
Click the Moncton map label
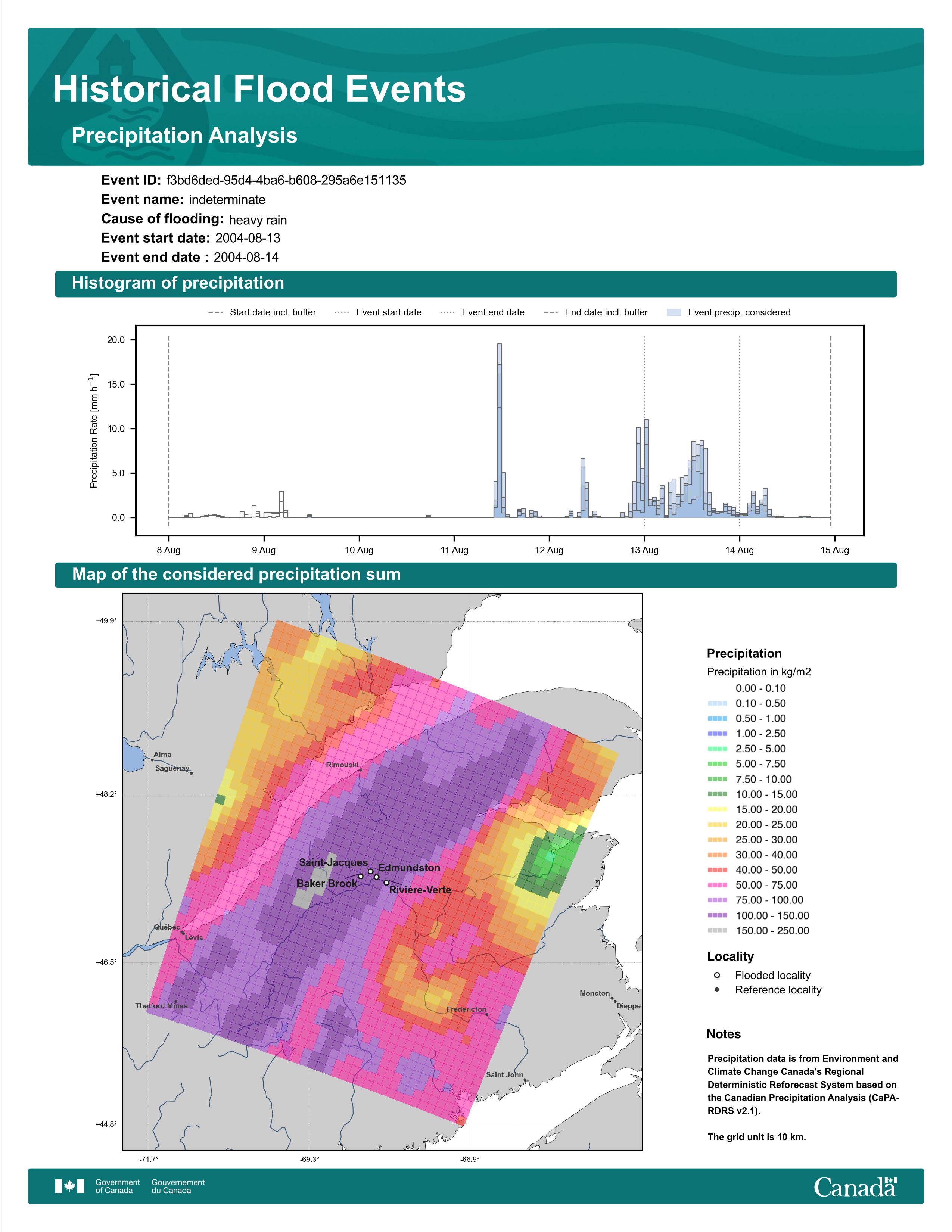pyautogui.click(x=595, y=993)
